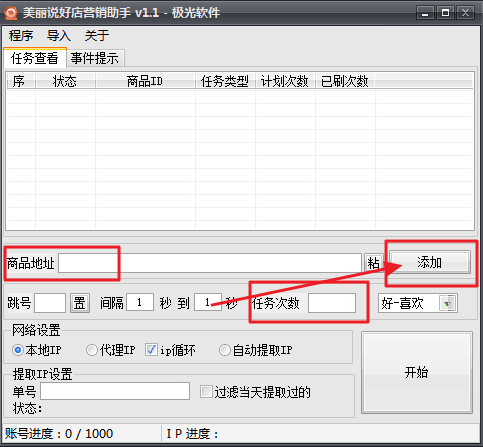Open the 导入 menu

click(59, 35)
